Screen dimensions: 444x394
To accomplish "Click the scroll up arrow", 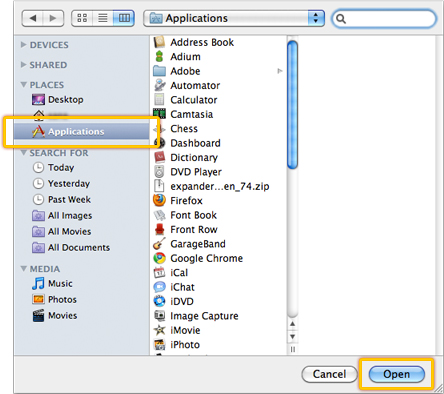I will tap(292, 324).
